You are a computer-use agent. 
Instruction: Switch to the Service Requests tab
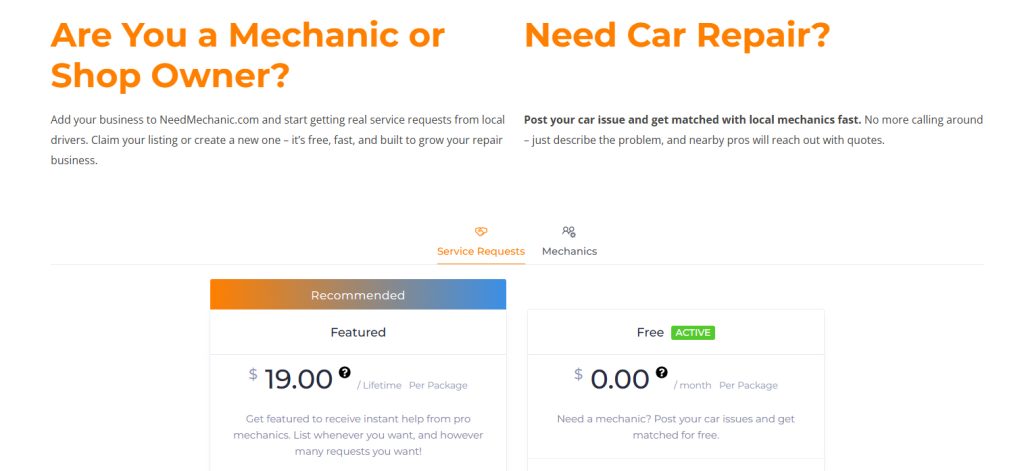click(x=481, y=251)
